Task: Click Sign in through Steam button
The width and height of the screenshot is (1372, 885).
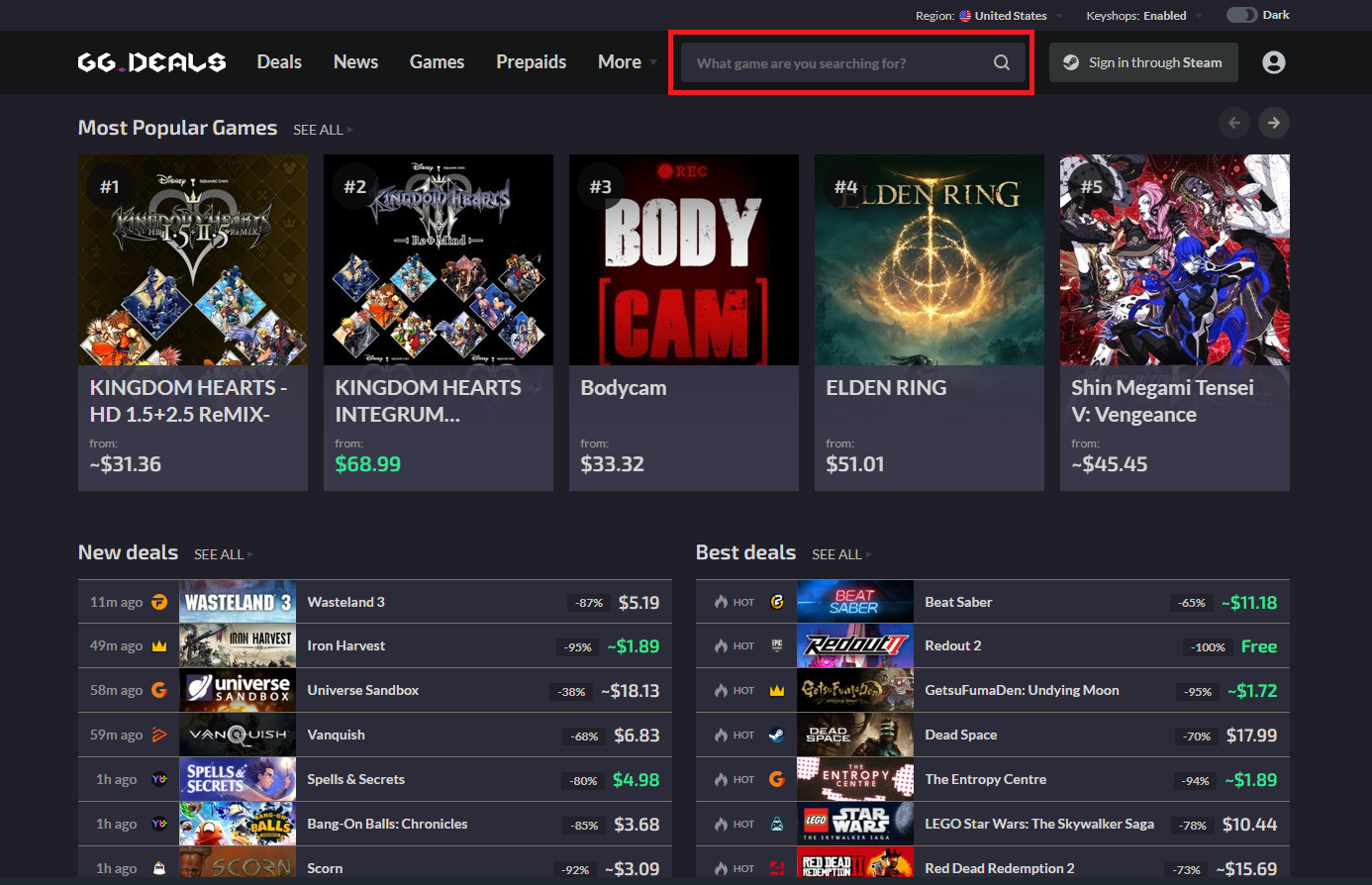Action: (x=1143, y=62)
